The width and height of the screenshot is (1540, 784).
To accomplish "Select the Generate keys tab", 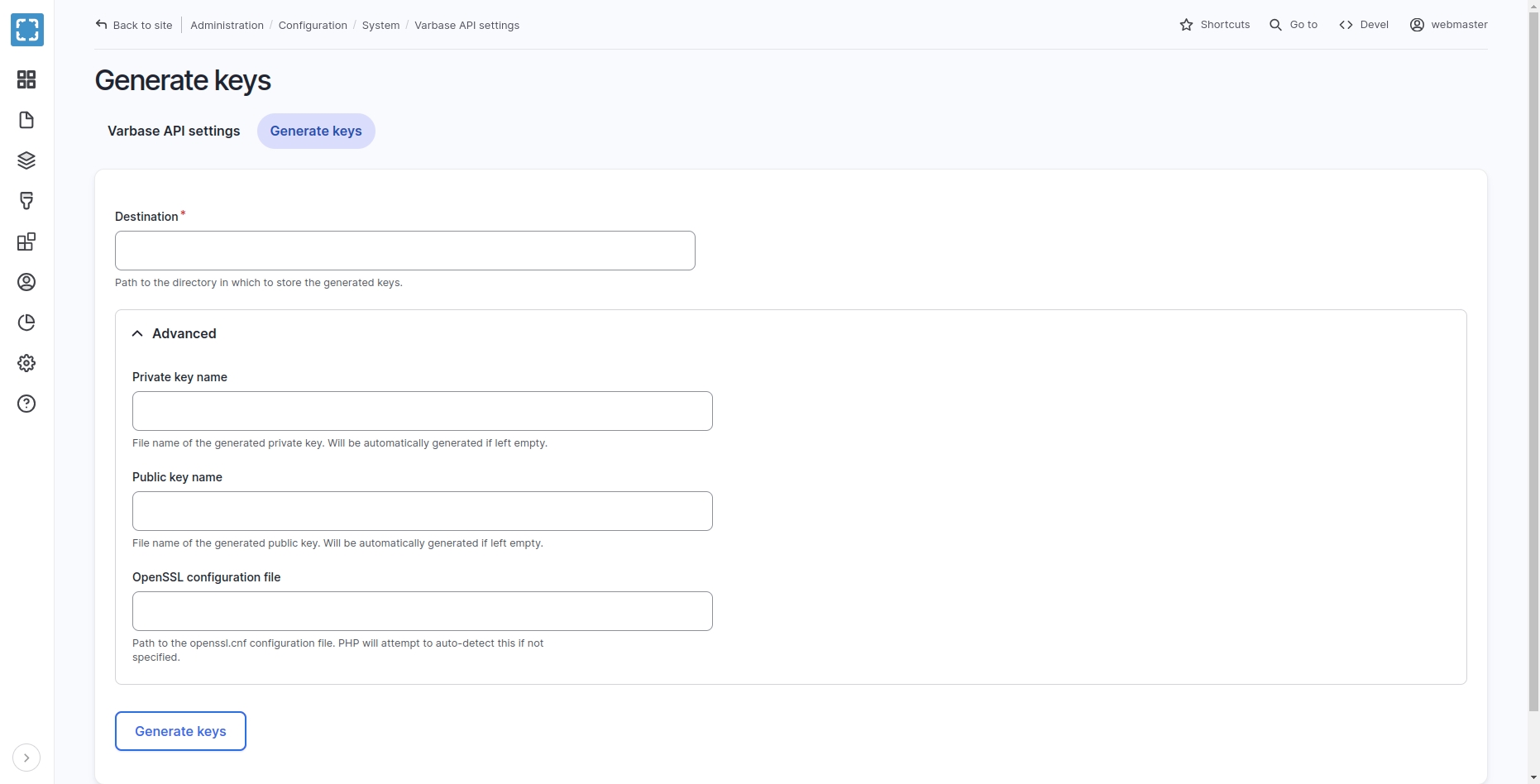I will tap(316, 131).
